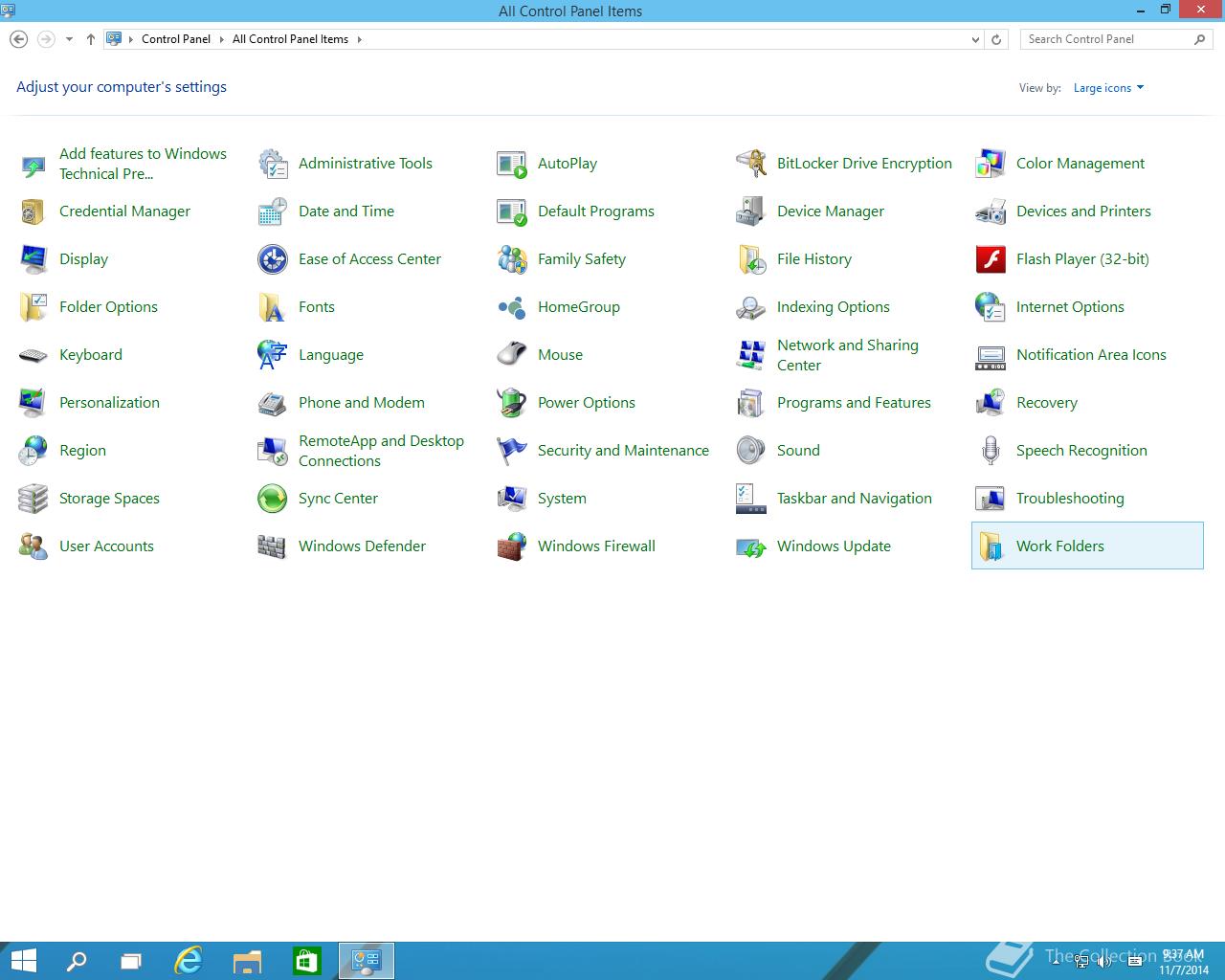Open the BitLocker Drive Encryption icon
The image size is (1225, 980).
751,164
